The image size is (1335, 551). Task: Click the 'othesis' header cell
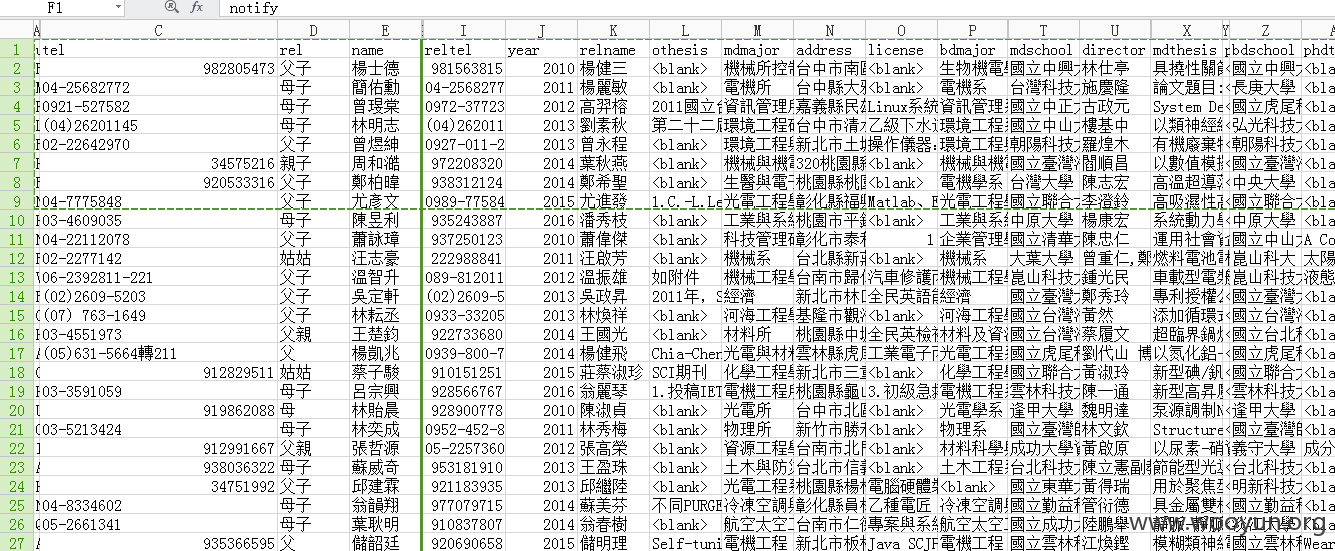click(685, 49)
